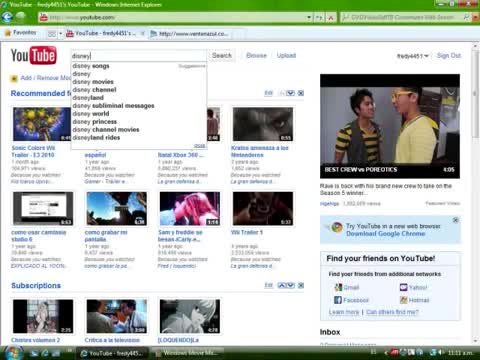The image size is (480, 360).
Task: Open the YouTube window in the taskbar
Action: click(x=113, y=353)
